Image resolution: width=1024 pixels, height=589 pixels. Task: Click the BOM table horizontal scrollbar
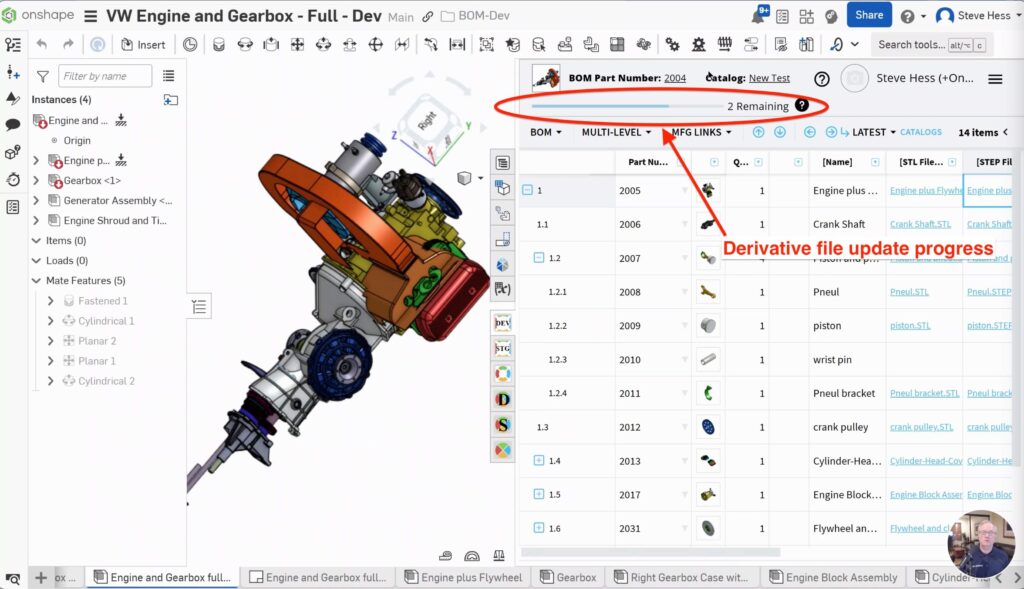pyautogui.click(x=650, y=552)
